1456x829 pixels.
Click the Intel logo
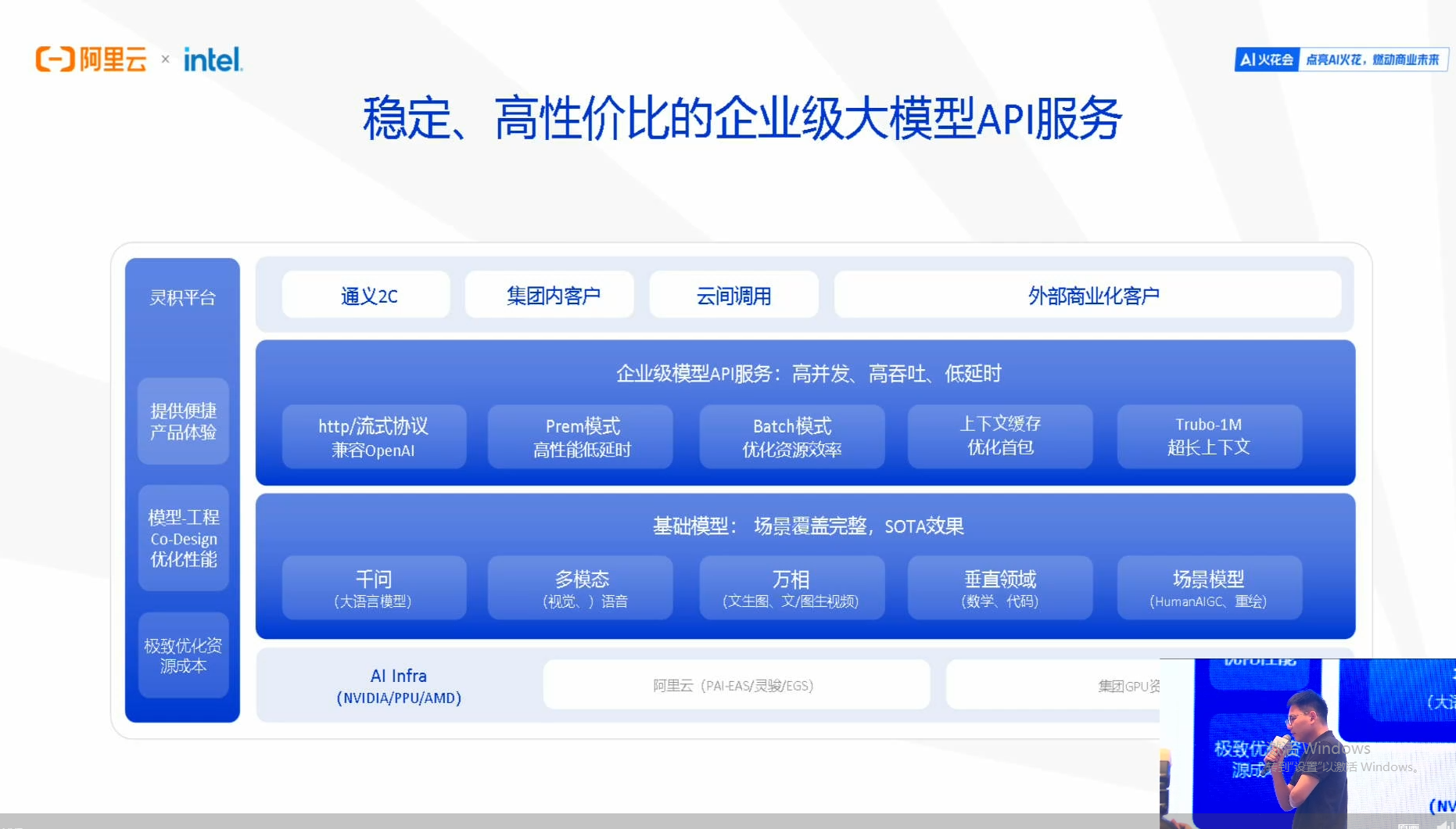pyautogui.click(x=213, y=58)
